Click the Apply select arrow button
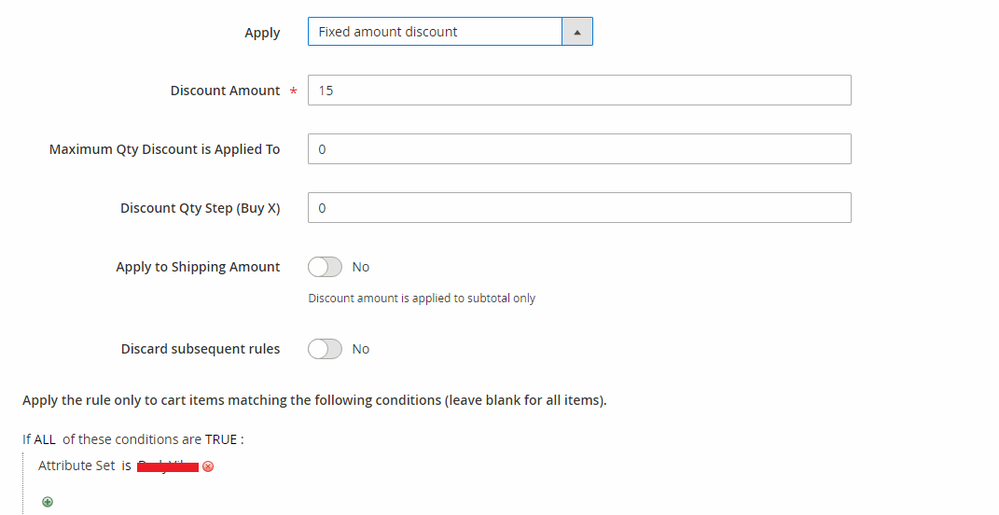 577,32
